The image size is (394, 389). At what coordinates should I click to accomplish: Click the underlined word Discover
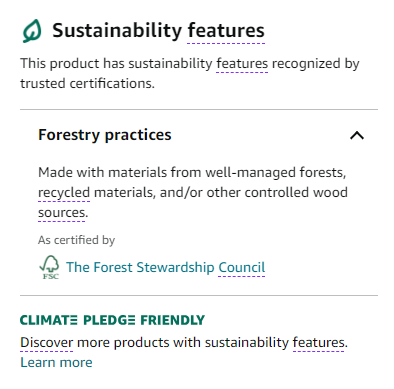(x=47, y=342)
